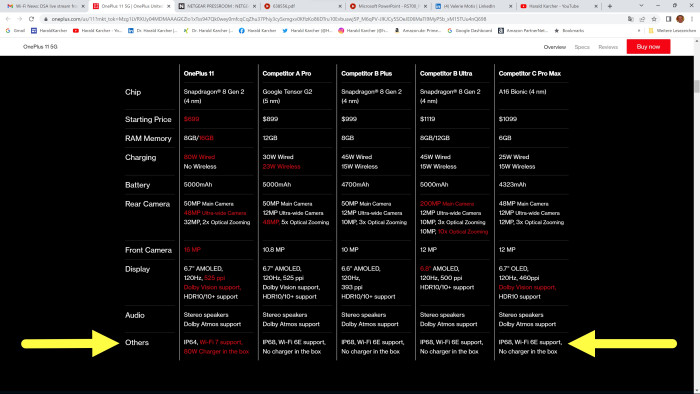Open the Instagram Harald Karcher bookmark
Image resolution: width=700 pixels, height=394 pixels.
click(x=363, y=30)
